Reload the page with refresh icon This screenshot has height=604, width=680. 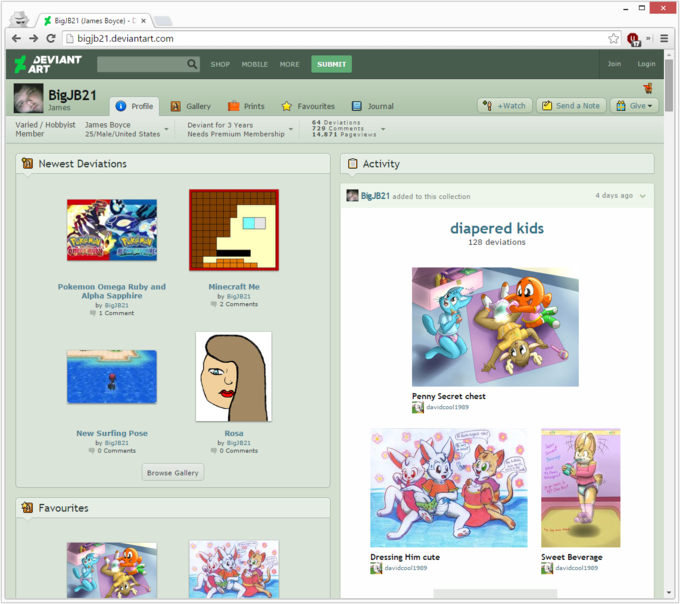click(51, 39)
